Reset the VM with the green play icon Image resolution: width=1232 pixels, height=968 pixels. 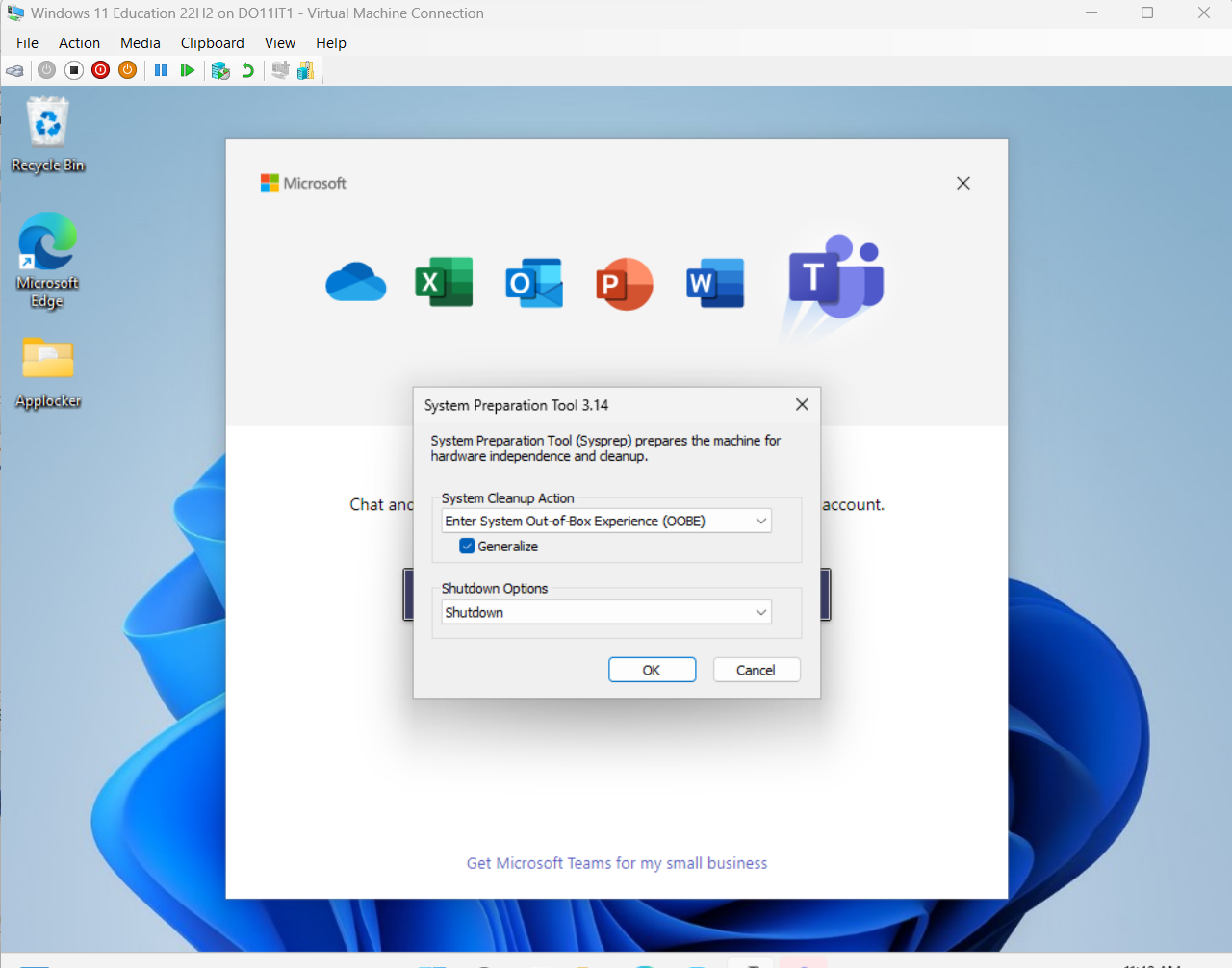click(x=188, y=70)
